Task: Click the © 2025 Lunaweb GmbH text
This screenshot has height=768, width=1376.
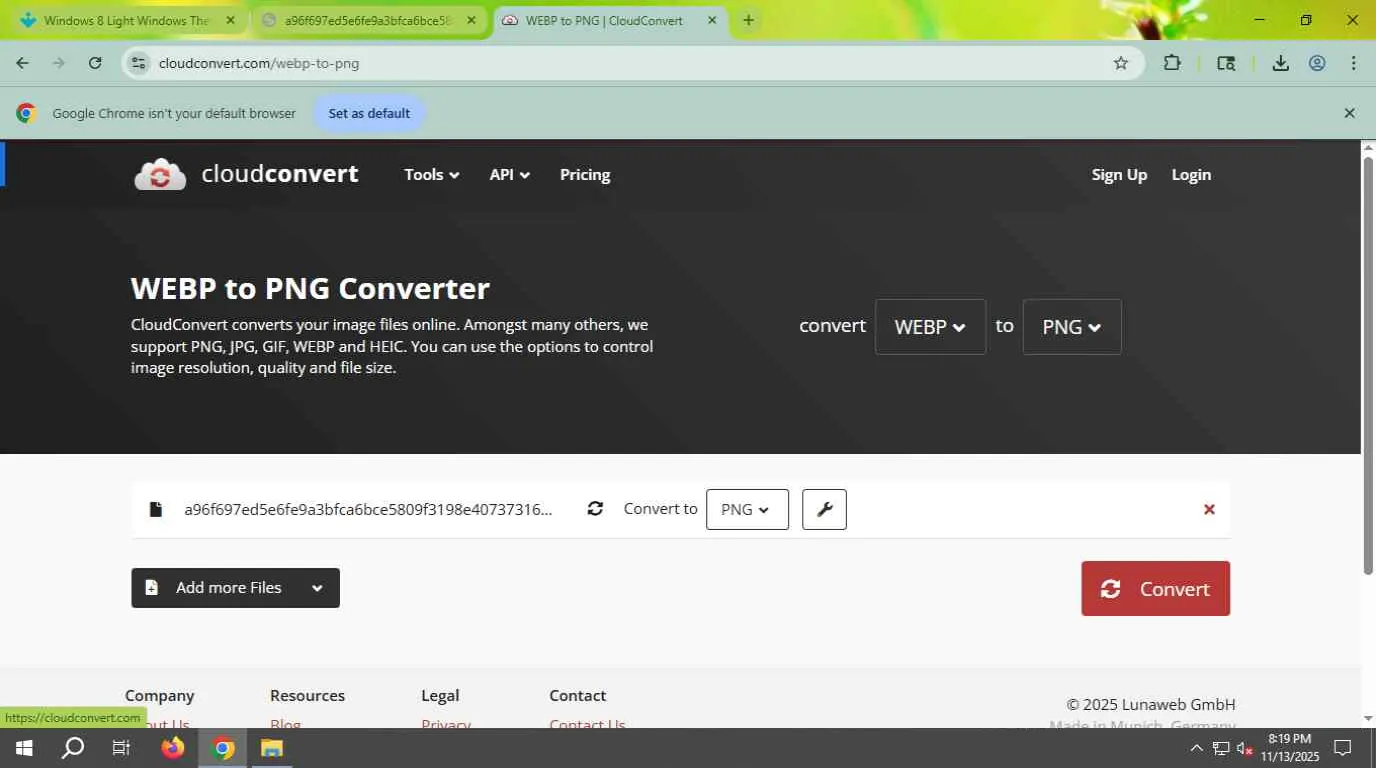Action: coord(1150,704)
